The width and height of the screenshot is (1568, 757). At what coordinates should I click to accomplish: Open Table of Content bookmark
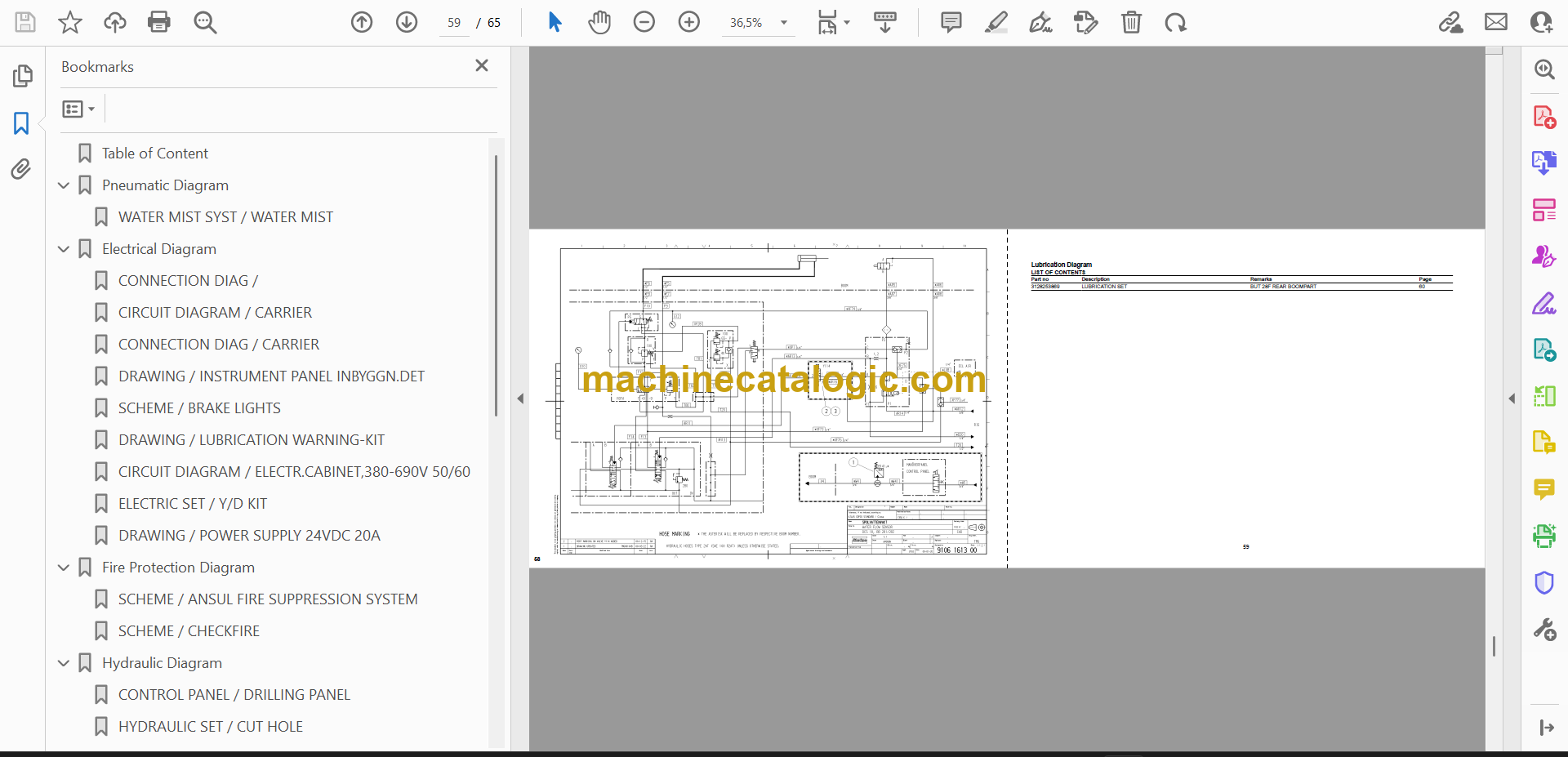154,154
